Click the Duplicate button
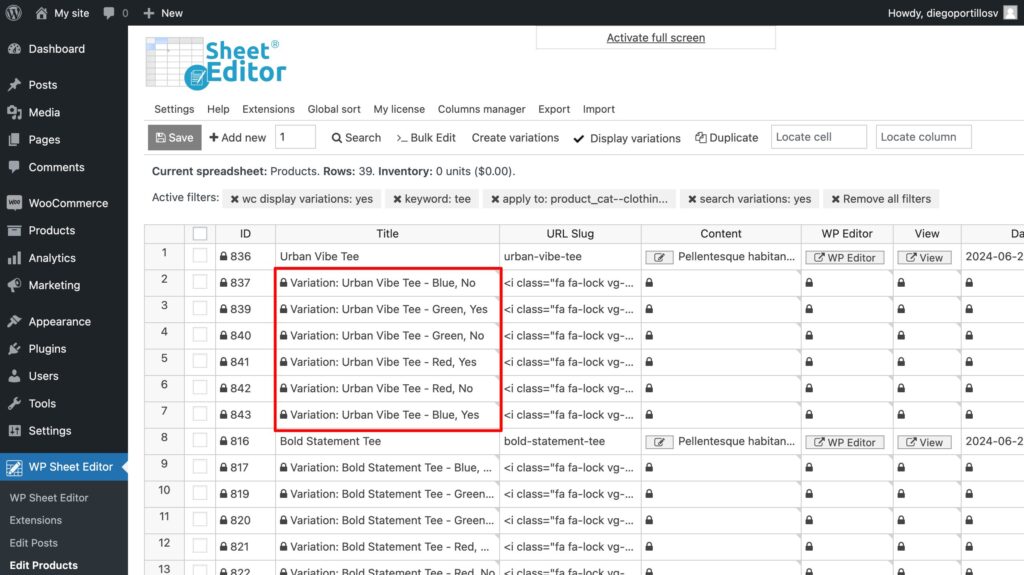Viewport: 1024px width, 575px height. click(x=727, y=137)
